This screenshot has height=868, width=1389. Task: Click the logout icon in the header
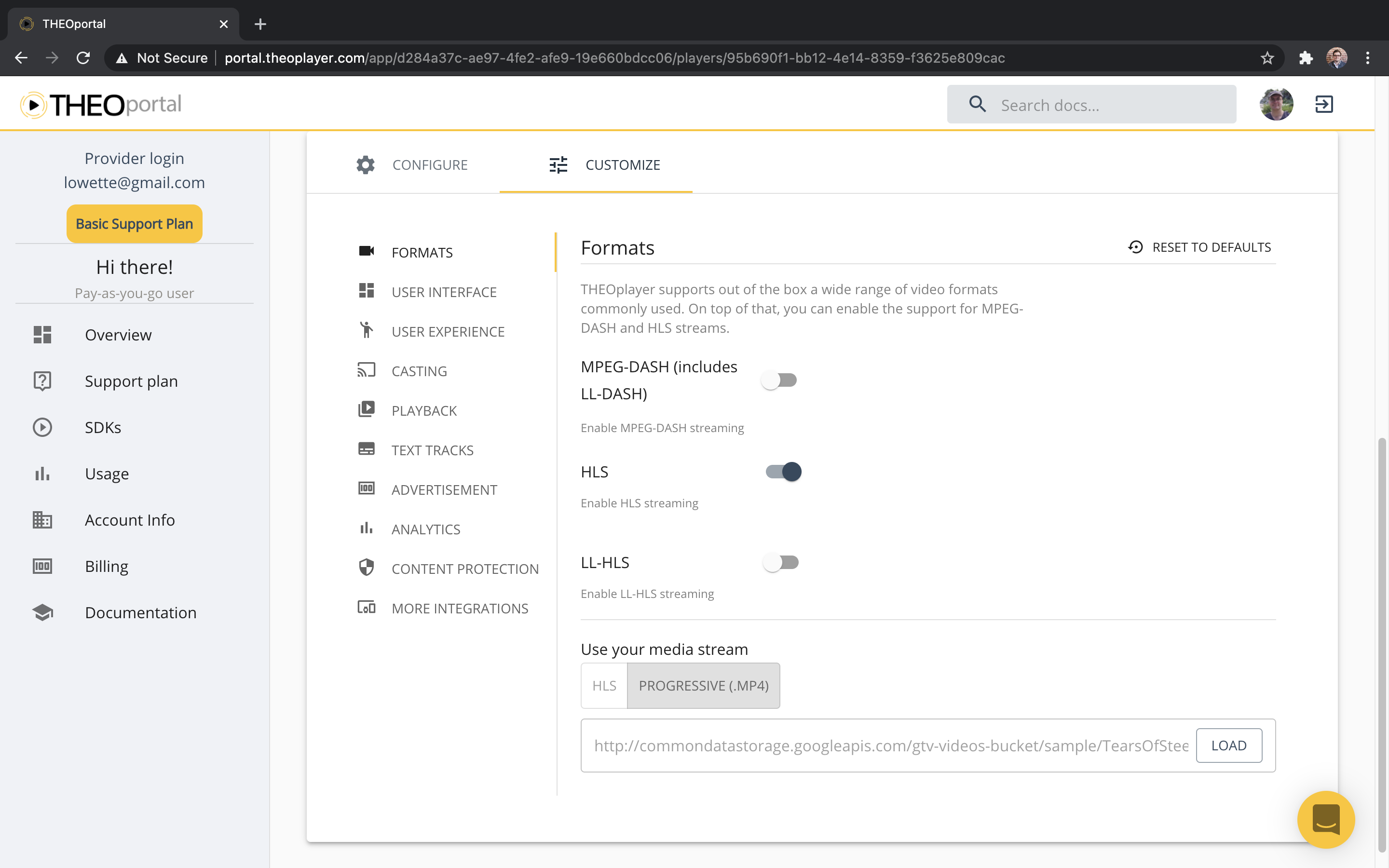(x=1324, y=104)
